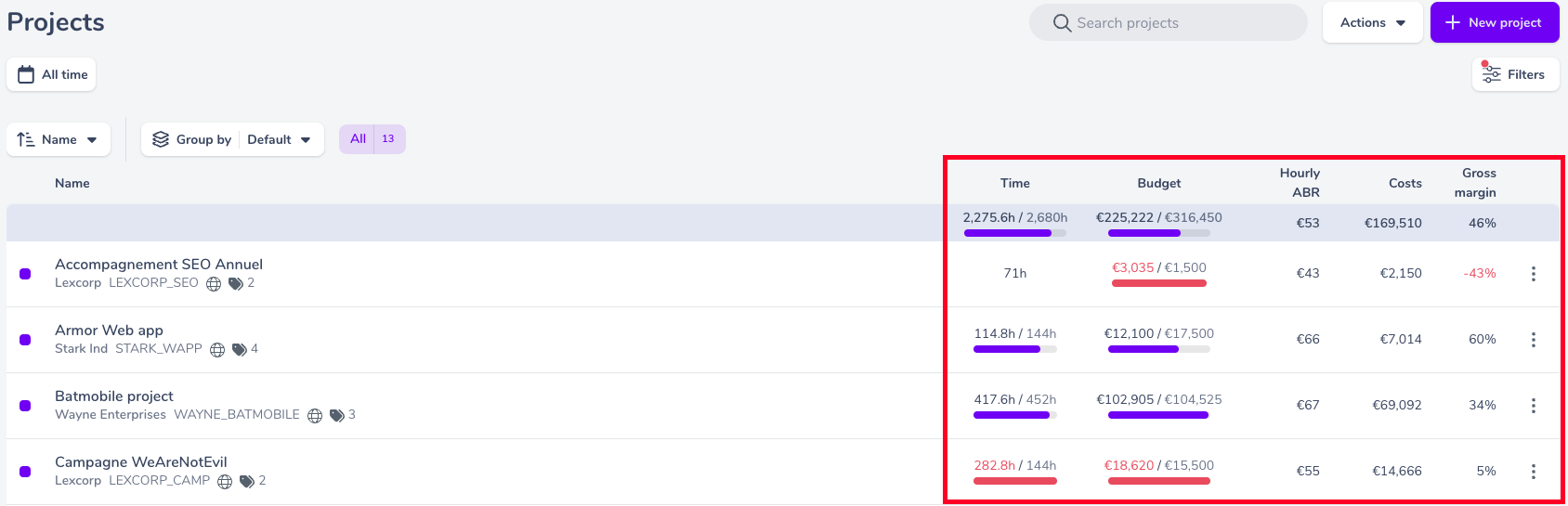Open Accompagnement SEO Annuel project

click(159, 265)
